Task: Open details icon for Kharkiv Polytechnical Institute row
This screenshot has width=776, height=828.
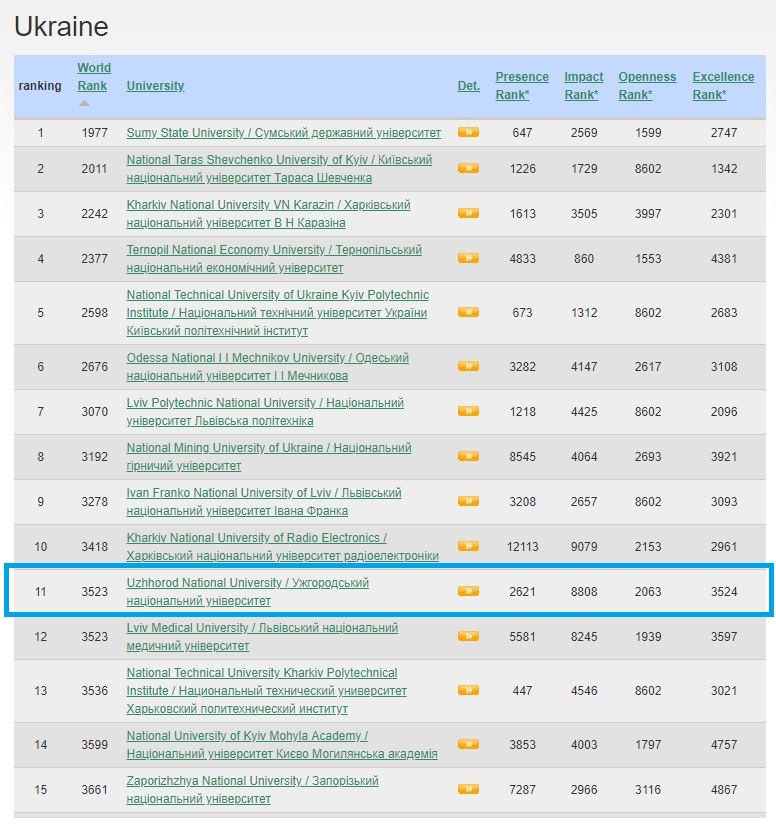Action: click(x=468, y=690)
